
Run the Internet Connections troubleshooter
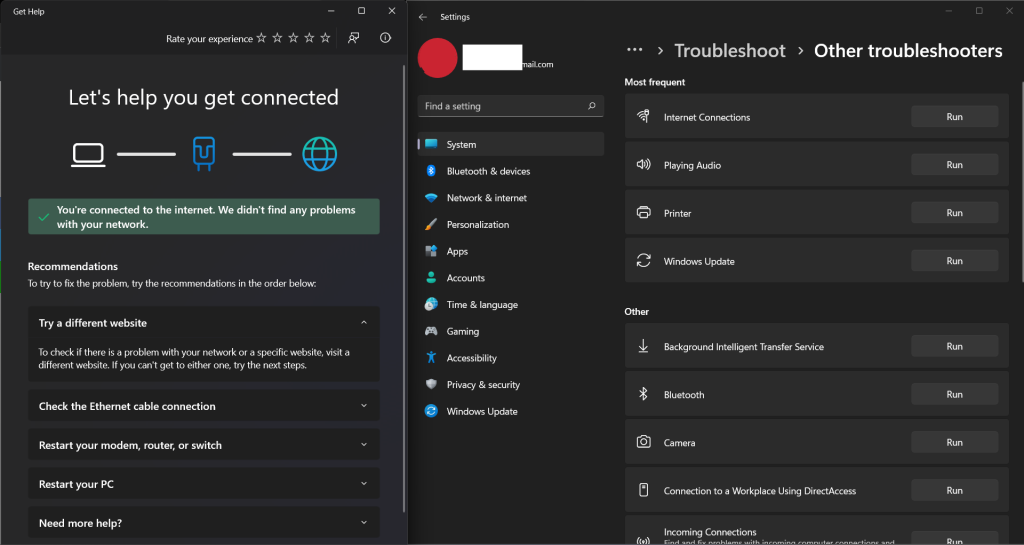(954, 116)
